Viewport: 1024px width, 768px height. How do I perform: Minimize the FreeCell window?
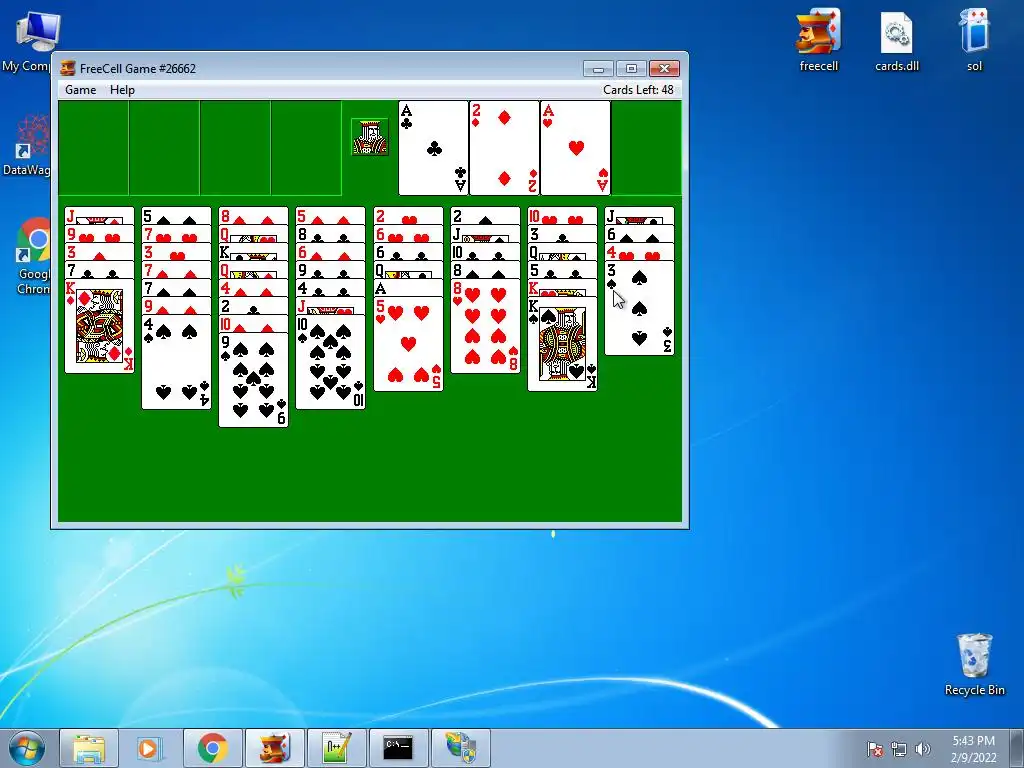pos(598,69)
